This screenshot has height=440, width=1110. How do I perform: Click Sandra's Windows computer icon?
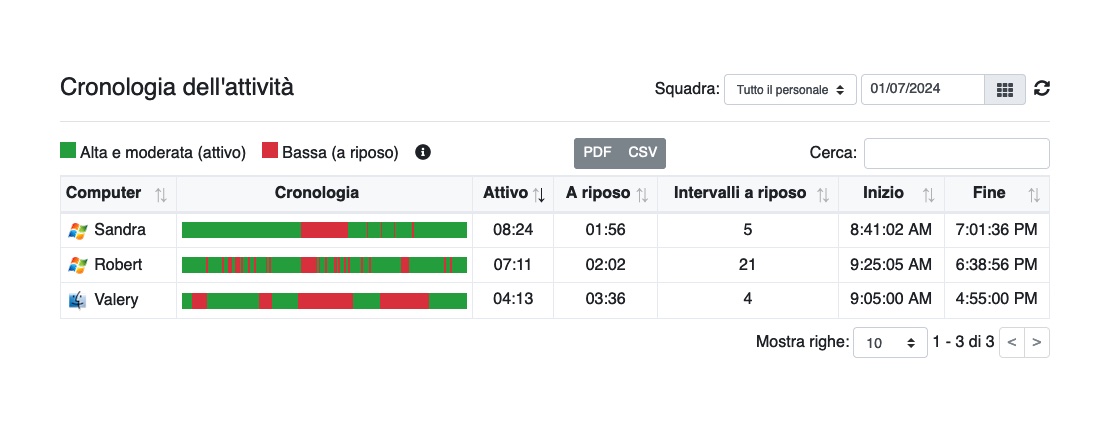pos(77,230)
